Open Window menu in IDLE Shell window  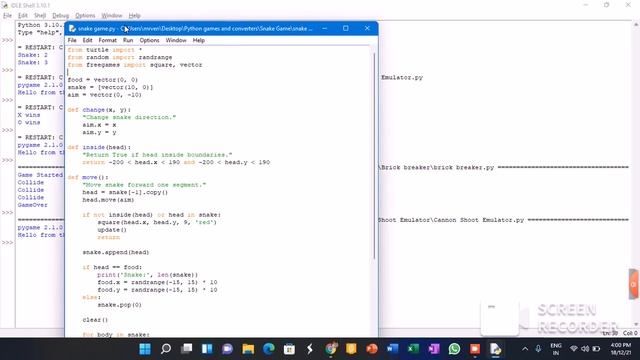pyautogui.click(x=112, y=16)
